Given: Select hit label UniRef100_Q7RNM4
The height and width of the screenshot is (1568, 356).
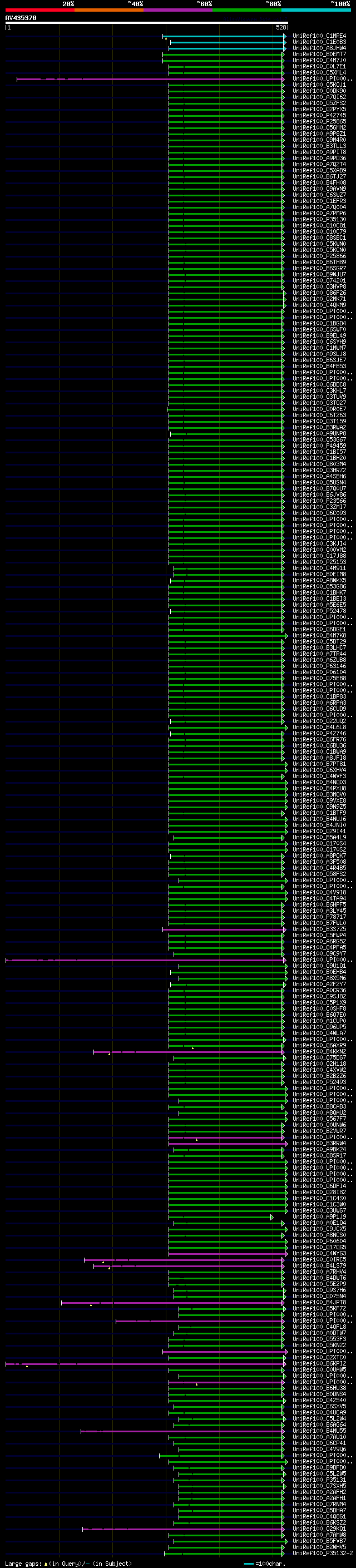Looking at the screenshot, I should 319,1504.
